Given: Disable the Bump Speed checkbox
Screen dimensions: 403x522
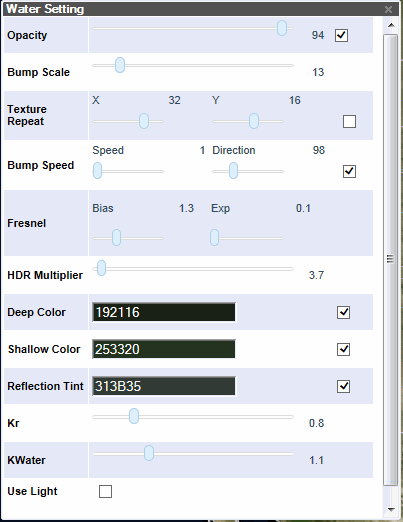Looking at the screenshot, I should click(349, 171).
